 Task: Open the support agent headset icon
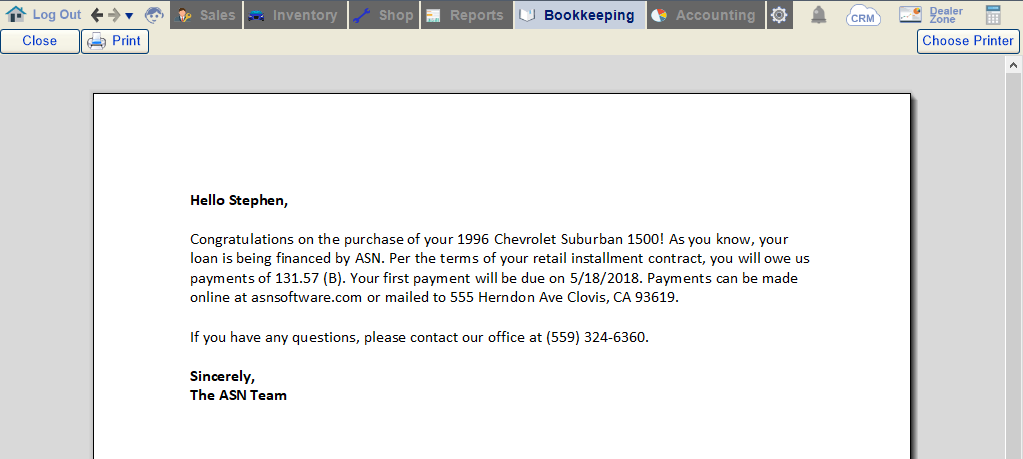click(155, 15)
